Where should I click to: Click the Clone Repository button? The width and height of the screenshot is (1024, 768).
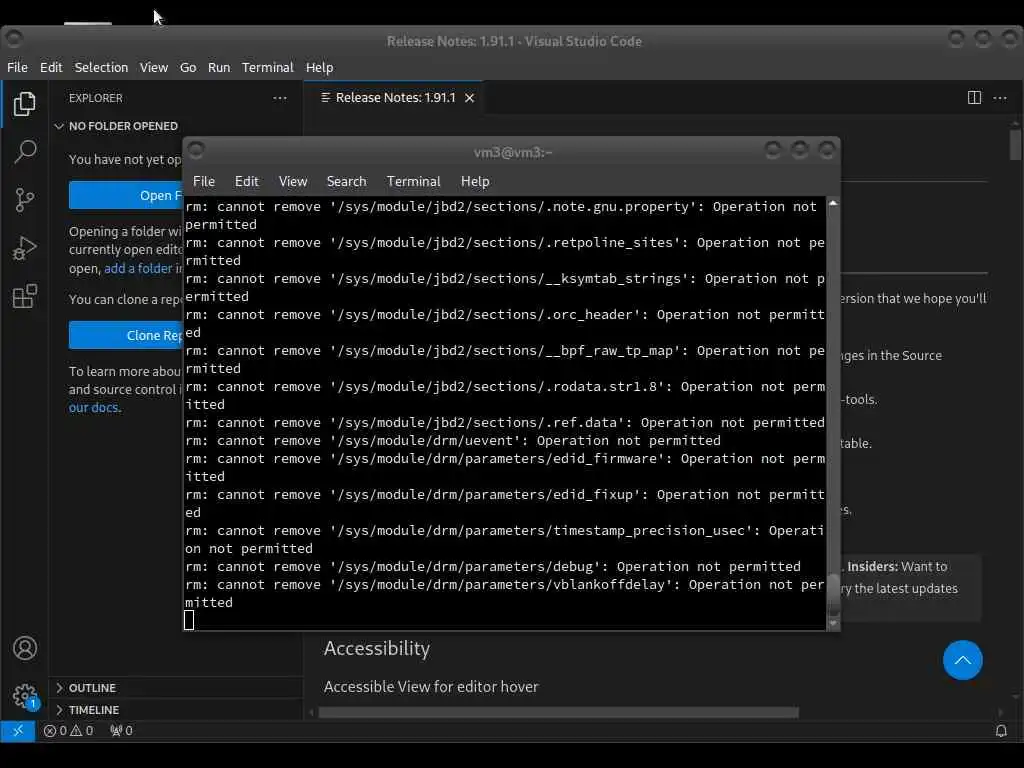click(126, 335)
